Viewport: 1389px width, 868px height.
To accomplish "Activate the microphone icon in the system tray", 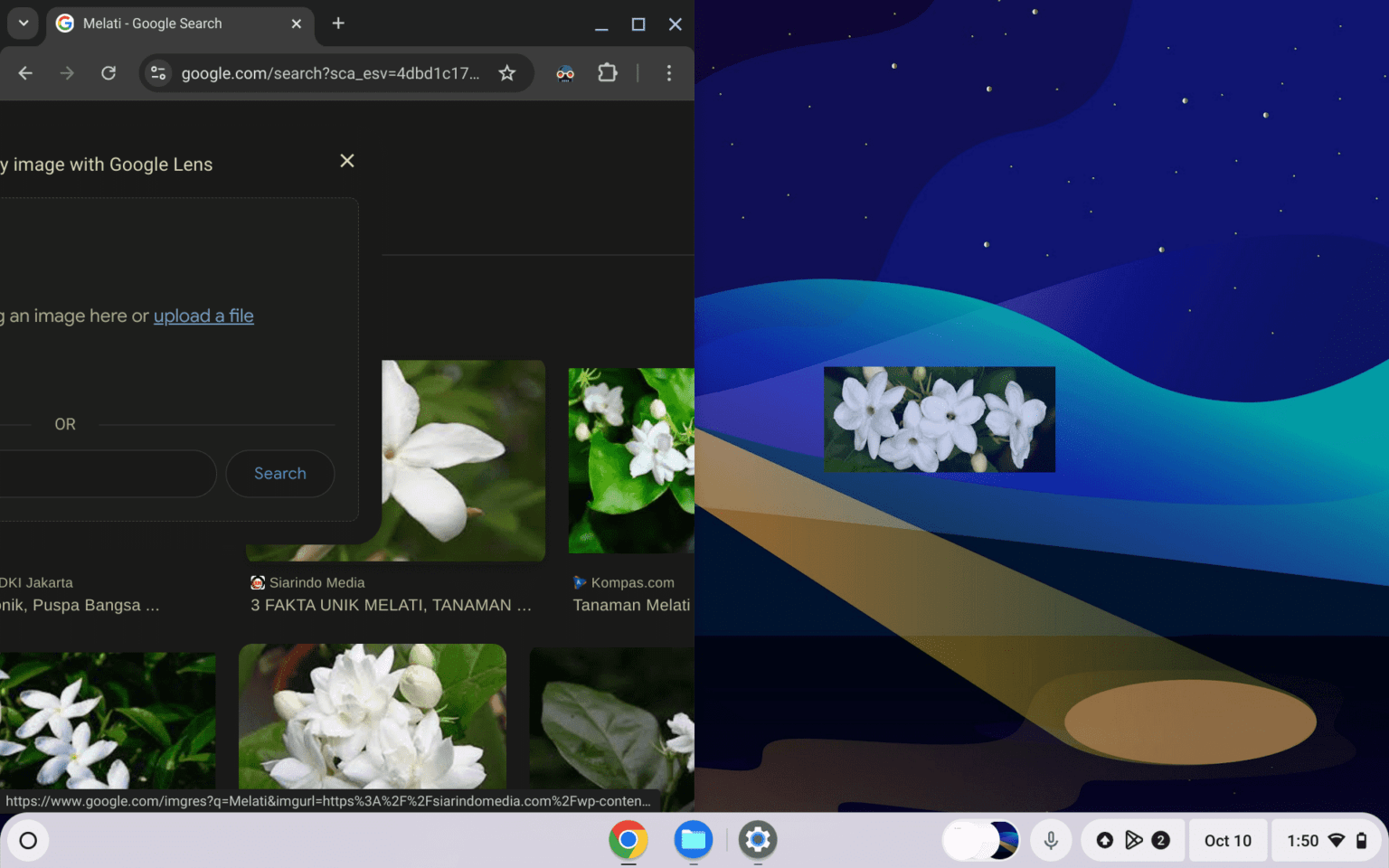I will [1051, 840].
